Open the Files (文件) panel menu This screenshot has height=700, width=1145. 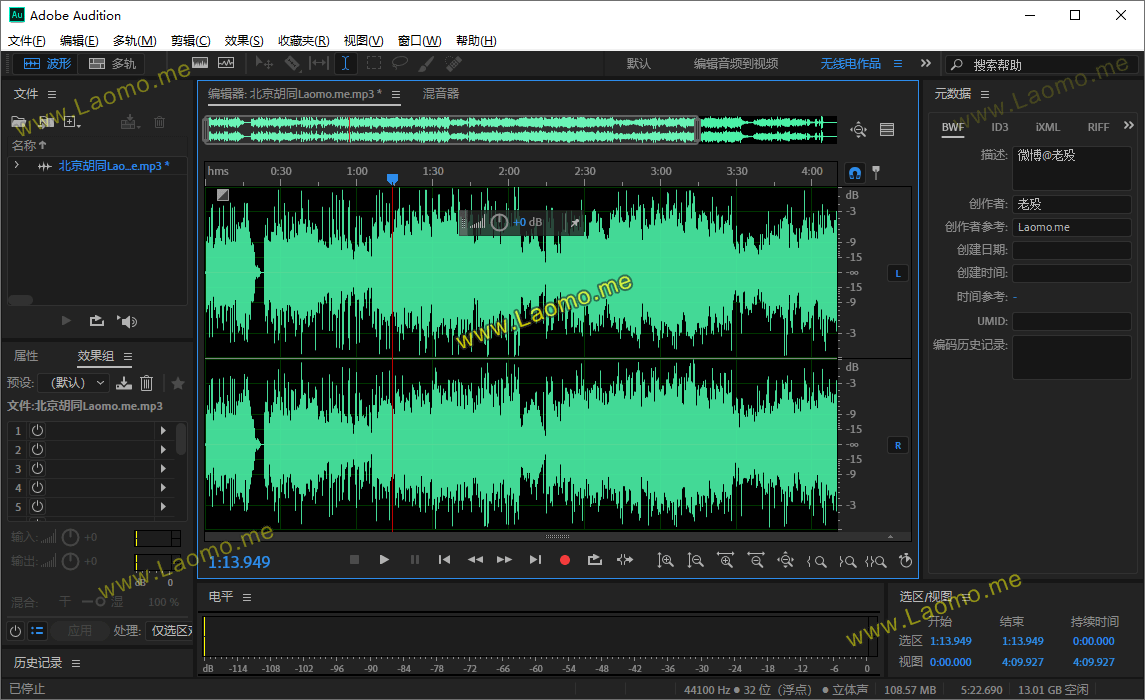(x=52, y=94)
